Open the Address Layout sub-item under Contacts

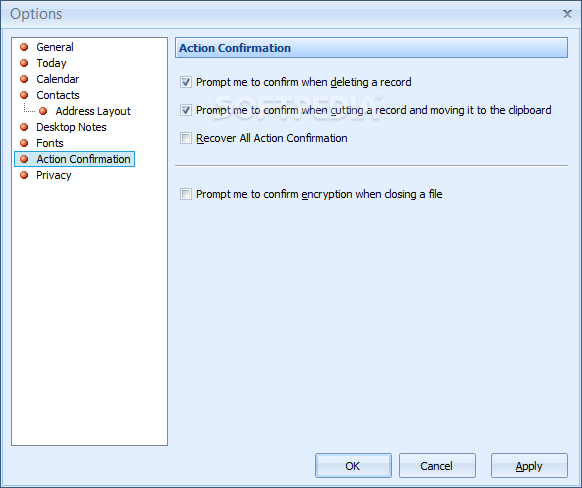click(93, 111)
